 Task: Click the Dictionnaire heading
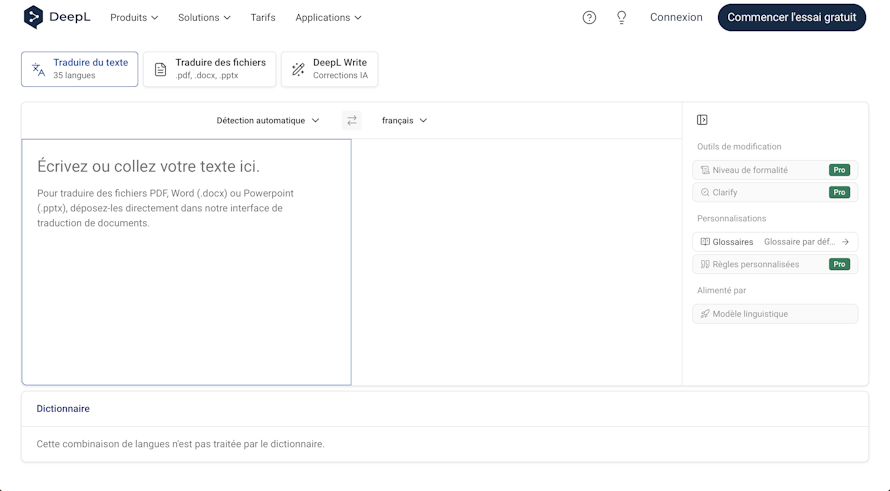(63, 409)
